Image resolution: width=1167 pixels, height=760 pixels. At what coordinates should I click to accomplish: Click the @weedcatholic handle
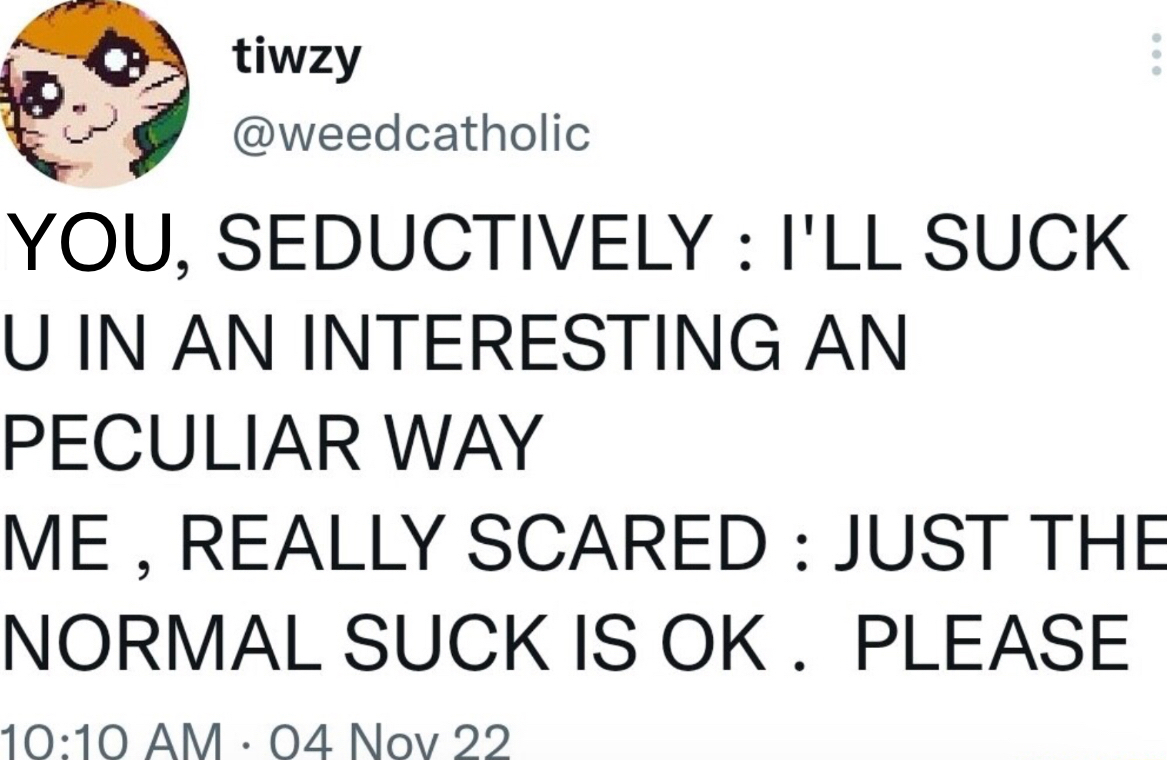(410, 133)
